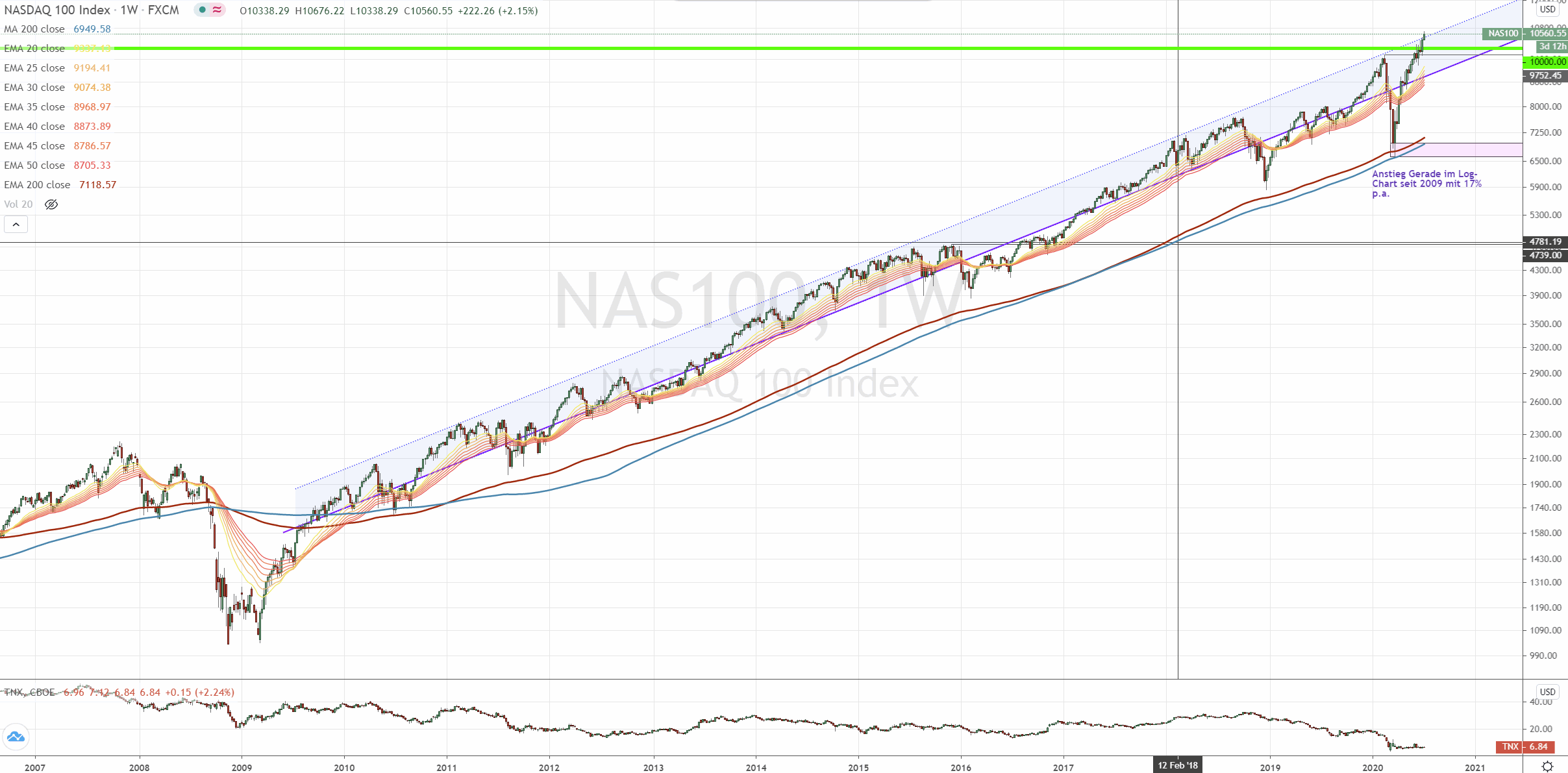Viewport: 1568px width, 773px height.
Task: Select the TNX, CBOE legend in lower pane
Action: [x=30, y=693]
